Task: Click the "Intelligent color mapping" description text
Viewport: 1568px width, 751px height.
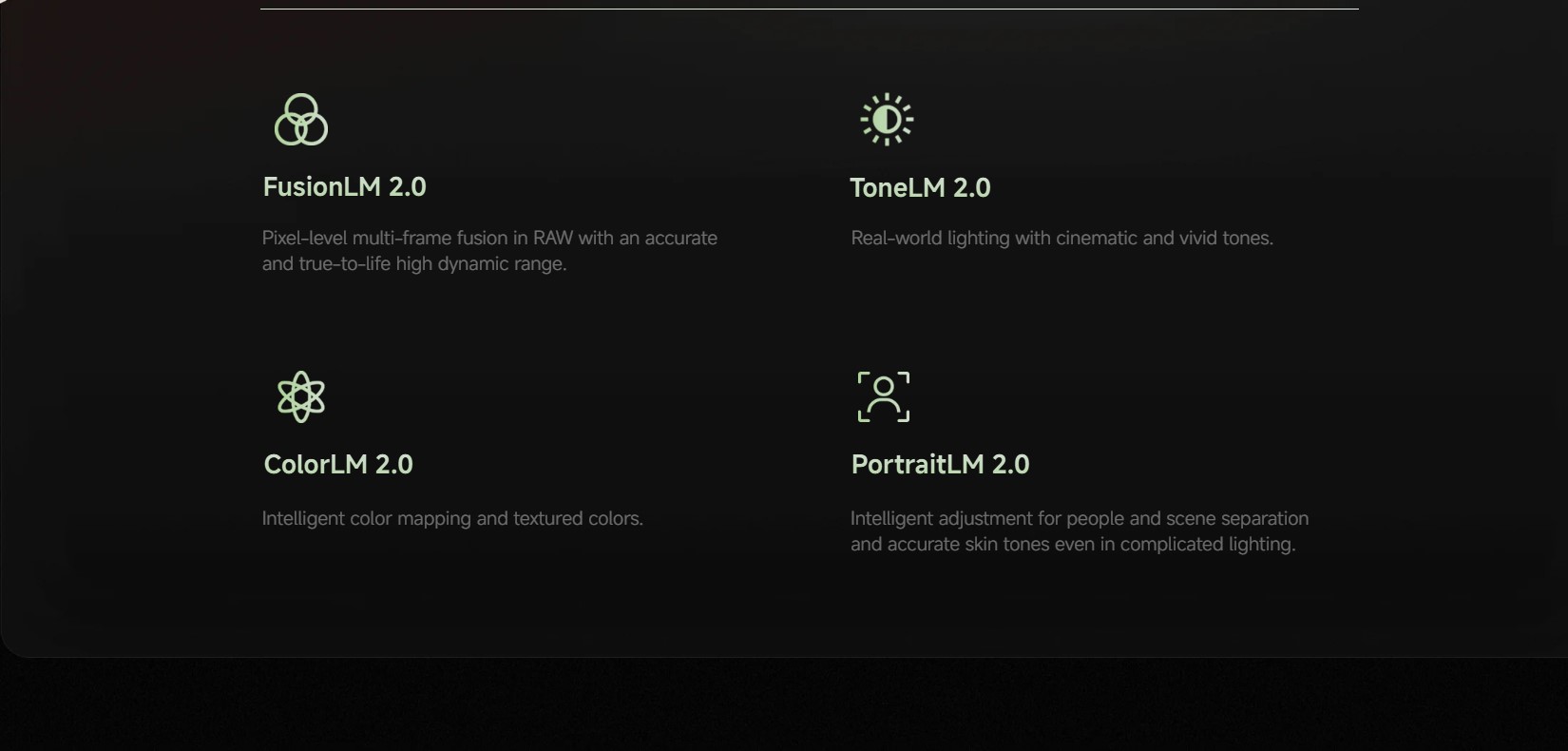Action: [452, 519]
